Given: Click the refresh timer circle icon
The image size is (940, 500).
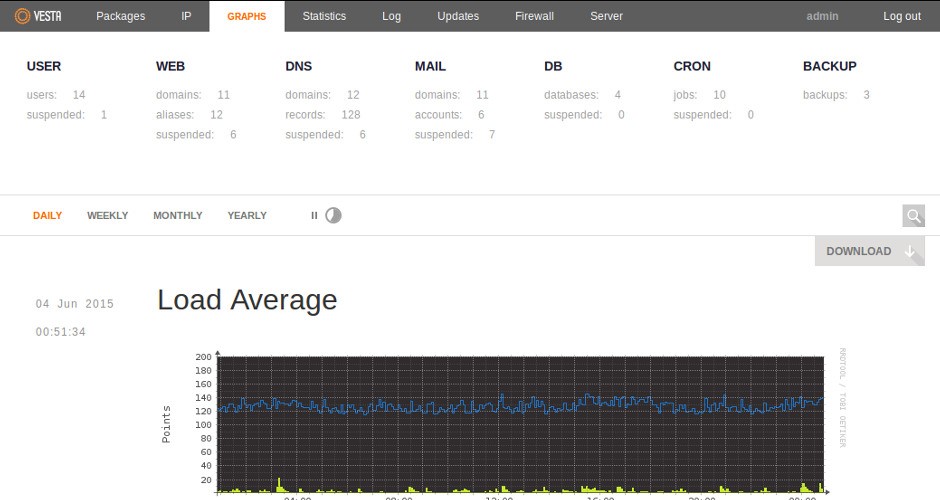Looking at the screenshot, I should tap(333, 215).
